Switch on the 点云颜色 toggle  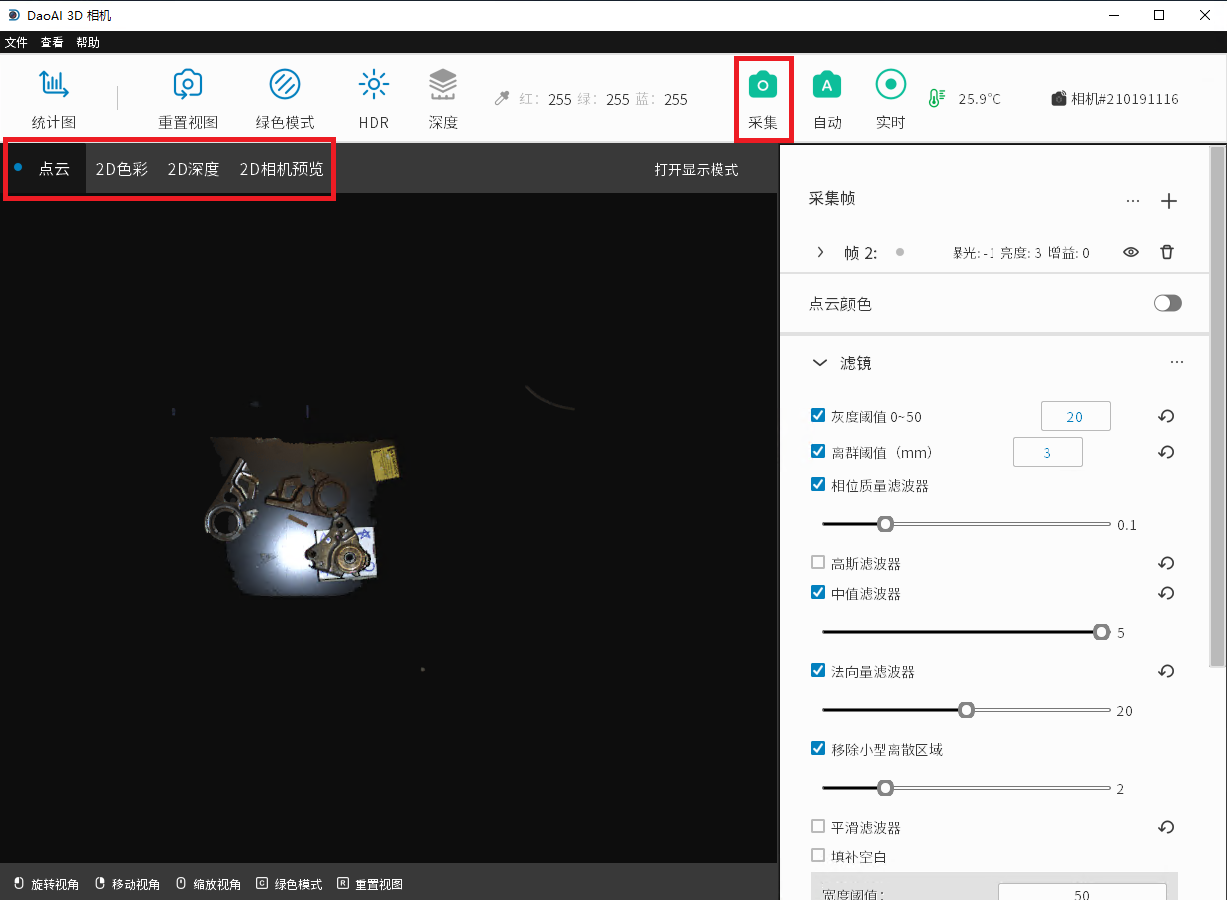[1167, 303]
